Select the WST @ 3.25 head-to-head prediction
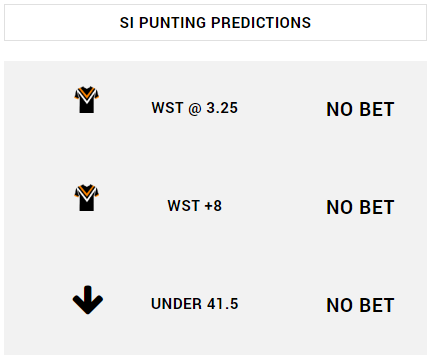432x360 pixels. pos(195,108)
